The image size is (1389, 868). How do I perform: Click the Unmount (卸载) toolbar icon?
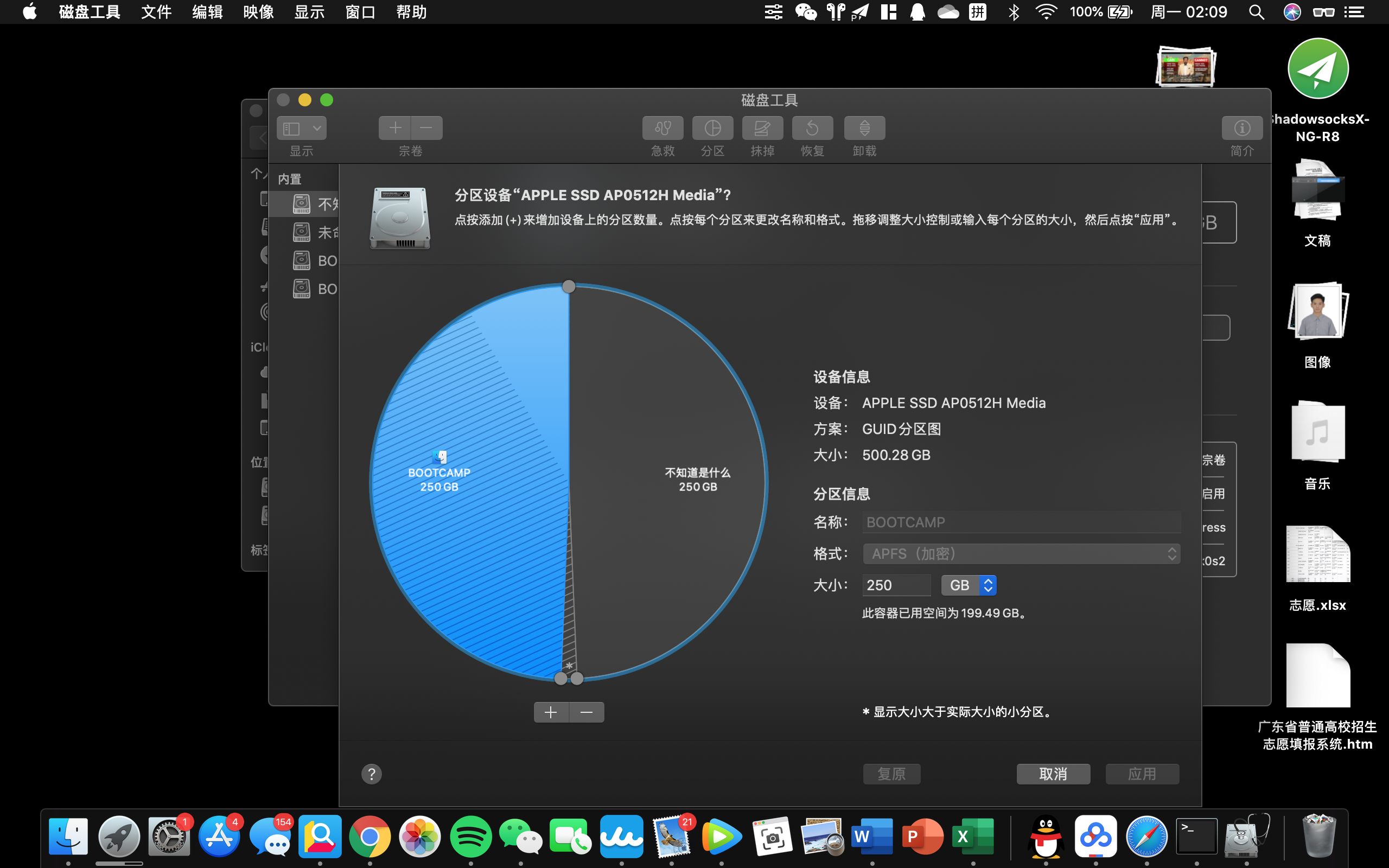click(x=864, y=128)
